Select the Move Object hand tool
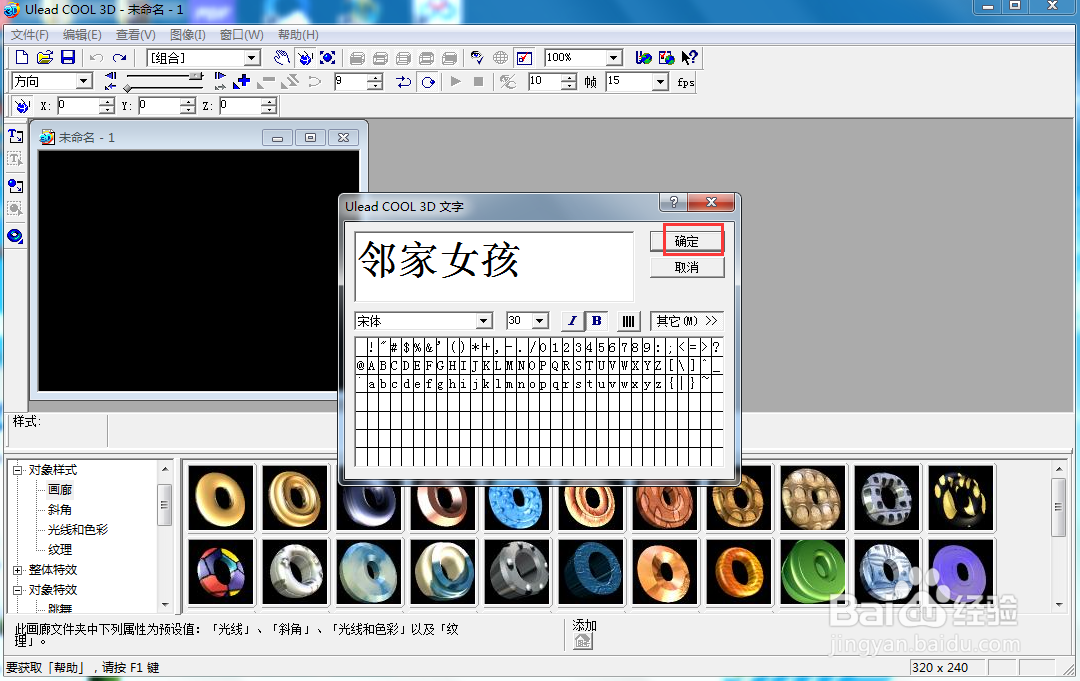Viewport: 1080px width, 681px height. tap(282, 58)
